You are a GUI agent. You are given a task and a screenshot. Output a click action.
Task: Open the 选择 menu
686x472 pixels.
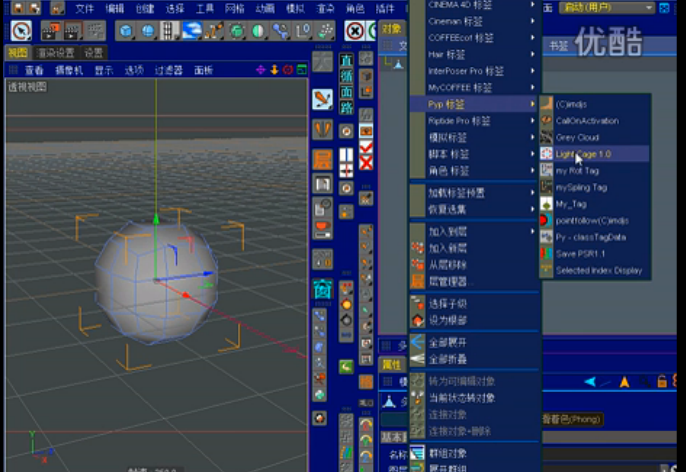[x=175, y=8]
